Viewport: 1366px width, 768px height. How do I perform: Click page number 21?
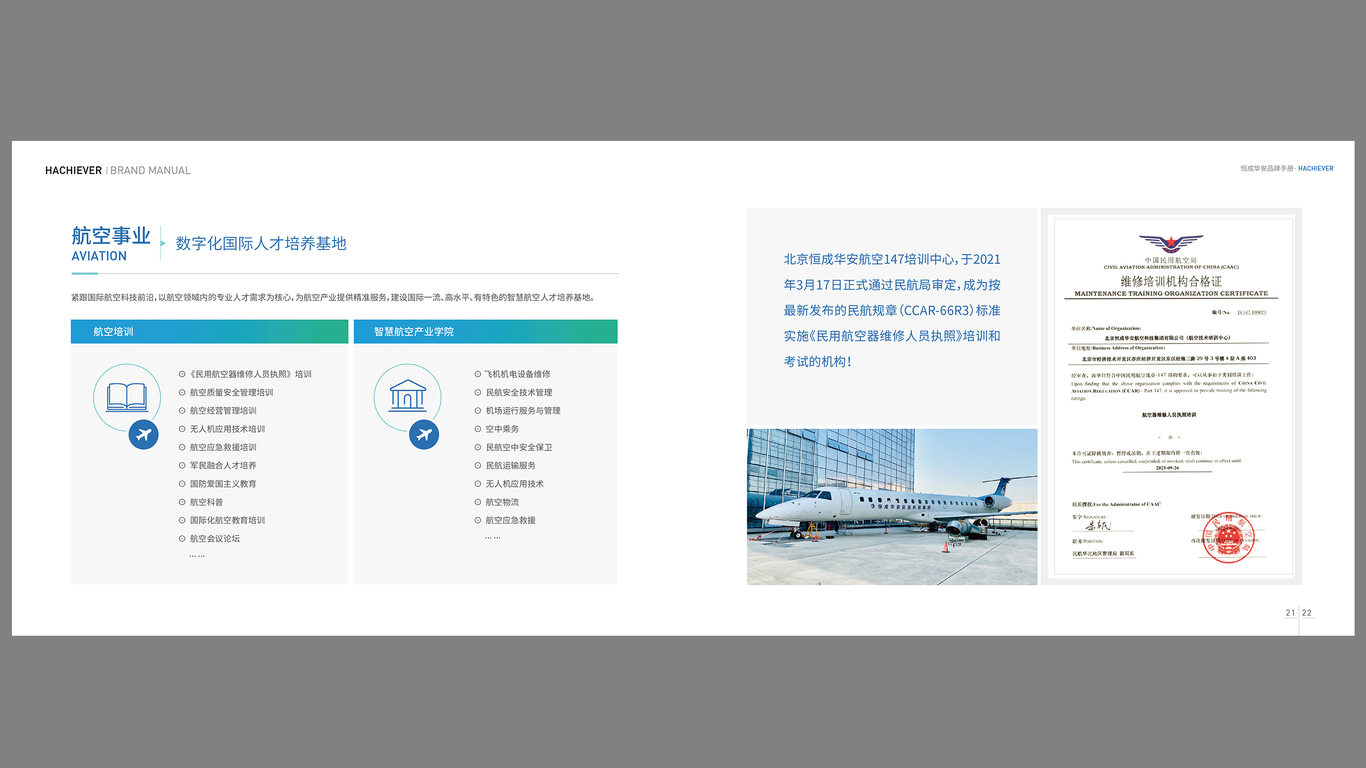pyautogui.click(x=1290, y=613)
